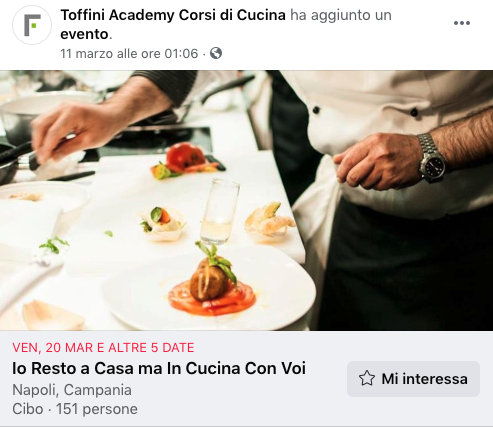Image resolution: width=493 pixels, height=427 pixels.
Task: Open the Toffini Academy profile logo
Action: (32, 25)
